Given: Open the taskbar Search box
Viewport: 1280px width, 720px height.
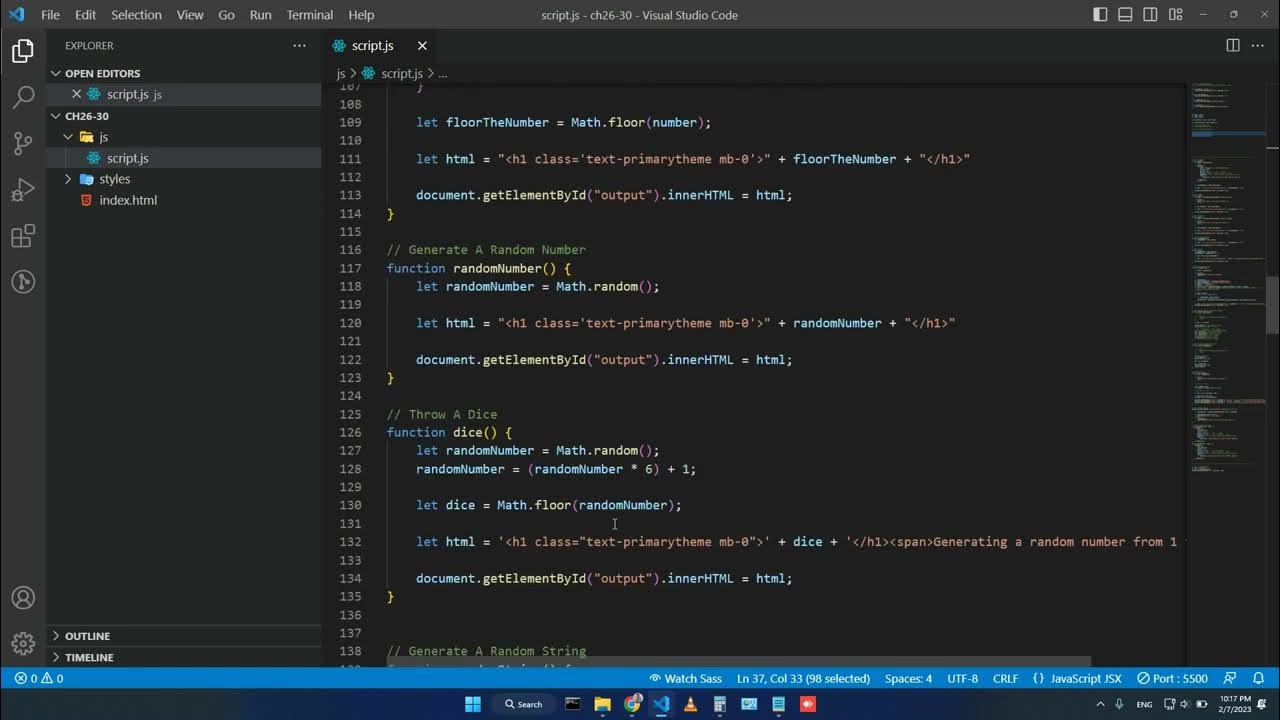Looking at the screenshot, I should pos(523,704).
